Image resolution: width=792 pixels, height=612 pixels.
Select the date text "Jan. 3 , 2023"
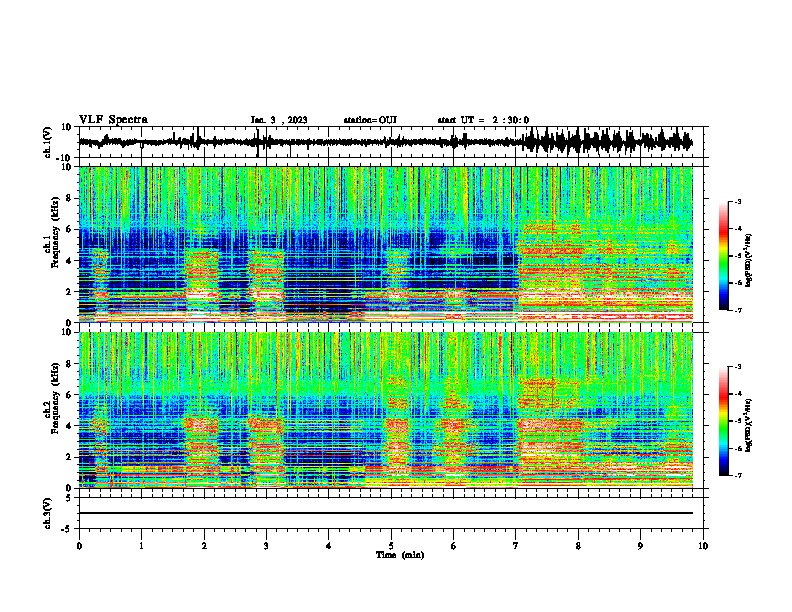(x=279, y=120)
